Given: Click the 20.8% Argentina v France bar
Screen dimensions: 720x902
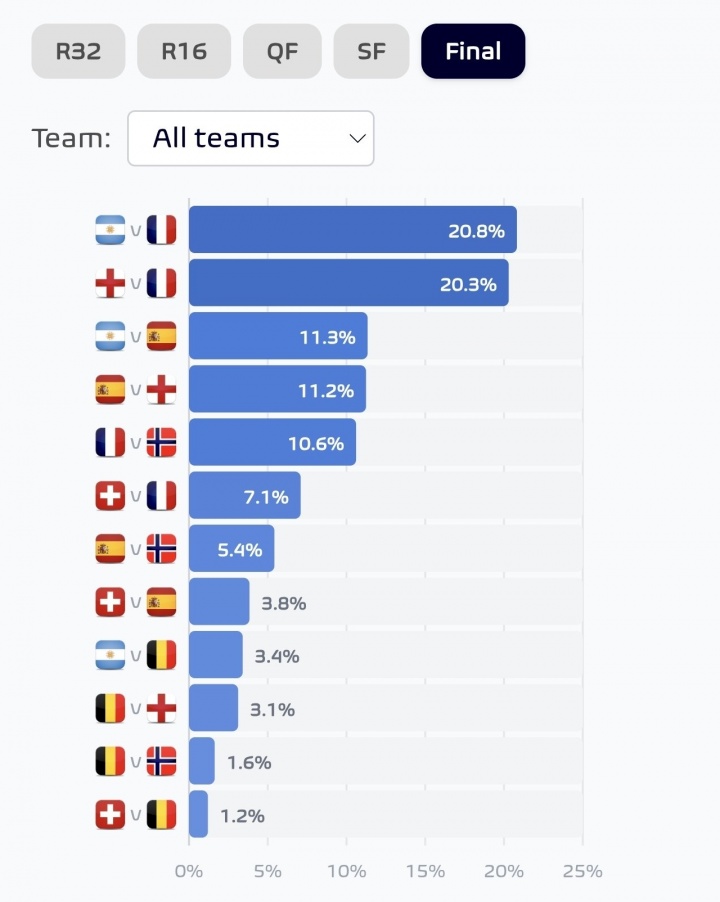Looking at the screenshot, I should click(x=353, y=230).
